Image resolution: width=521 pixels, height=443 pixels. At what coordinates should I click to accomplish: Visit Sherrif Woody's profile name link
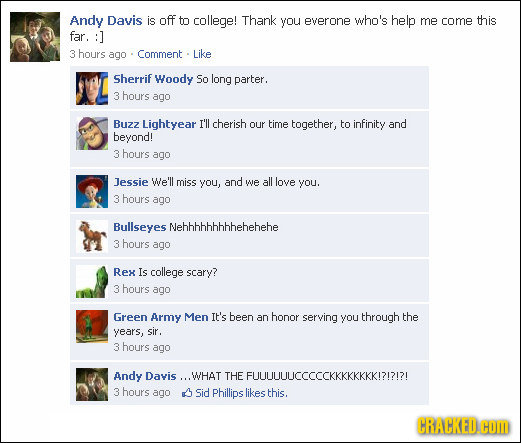tap(153, 79)
